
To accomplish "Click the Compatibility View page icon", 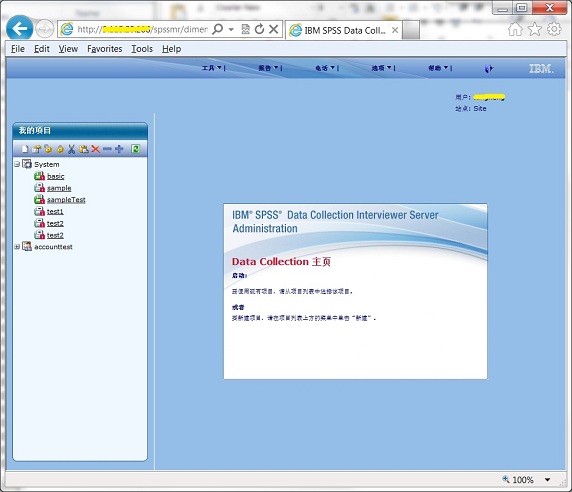I will pos(246,29).
